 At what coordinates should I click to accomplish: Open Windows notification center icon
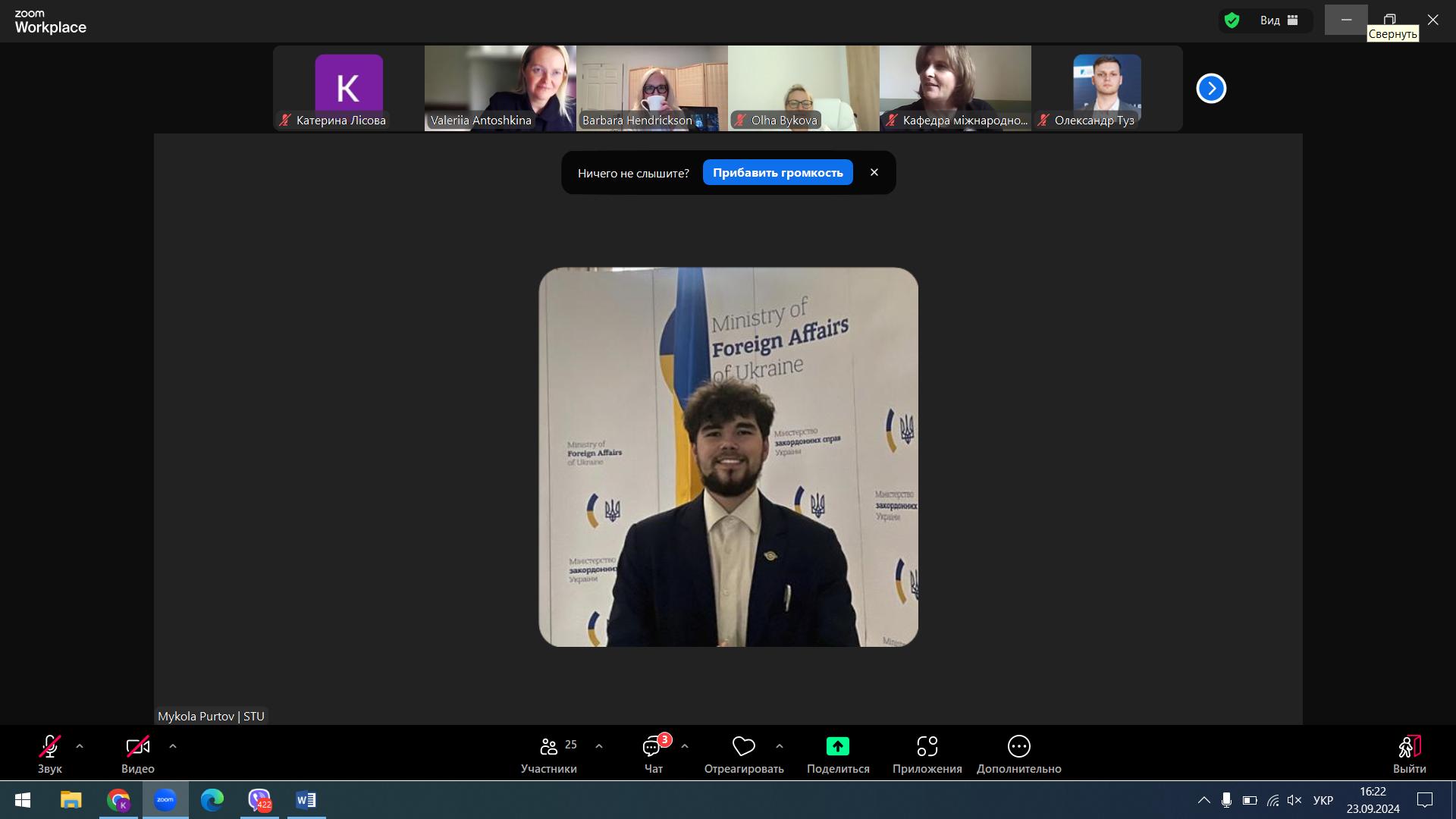[1425, 800]
